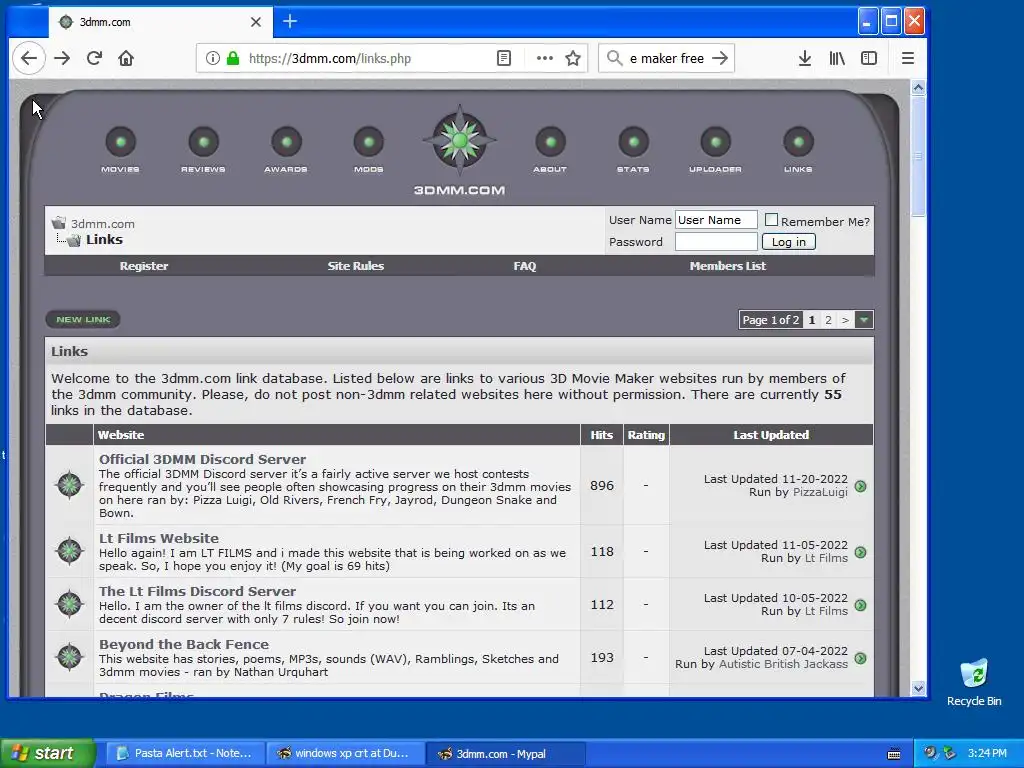Open page actions three-dot menu

(x=545, y=58)
